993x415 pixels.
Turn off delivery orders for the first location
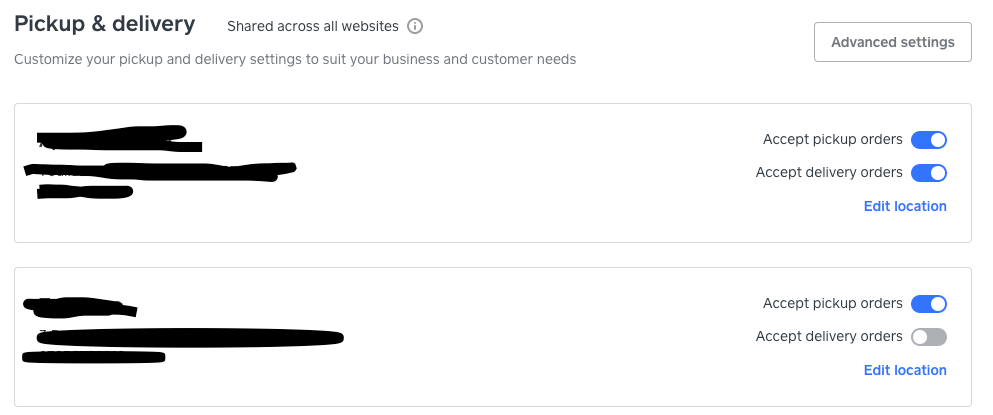click(928, 173)
